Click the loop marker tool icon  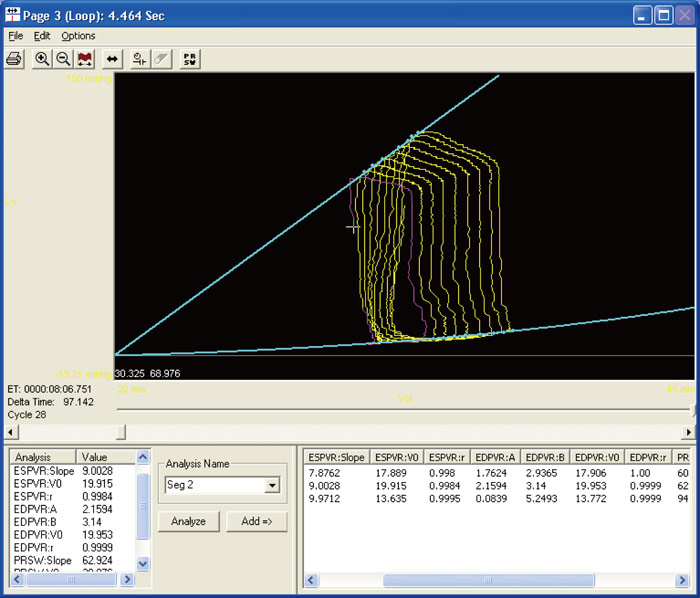pyautogui.click(x=140, y=59)
